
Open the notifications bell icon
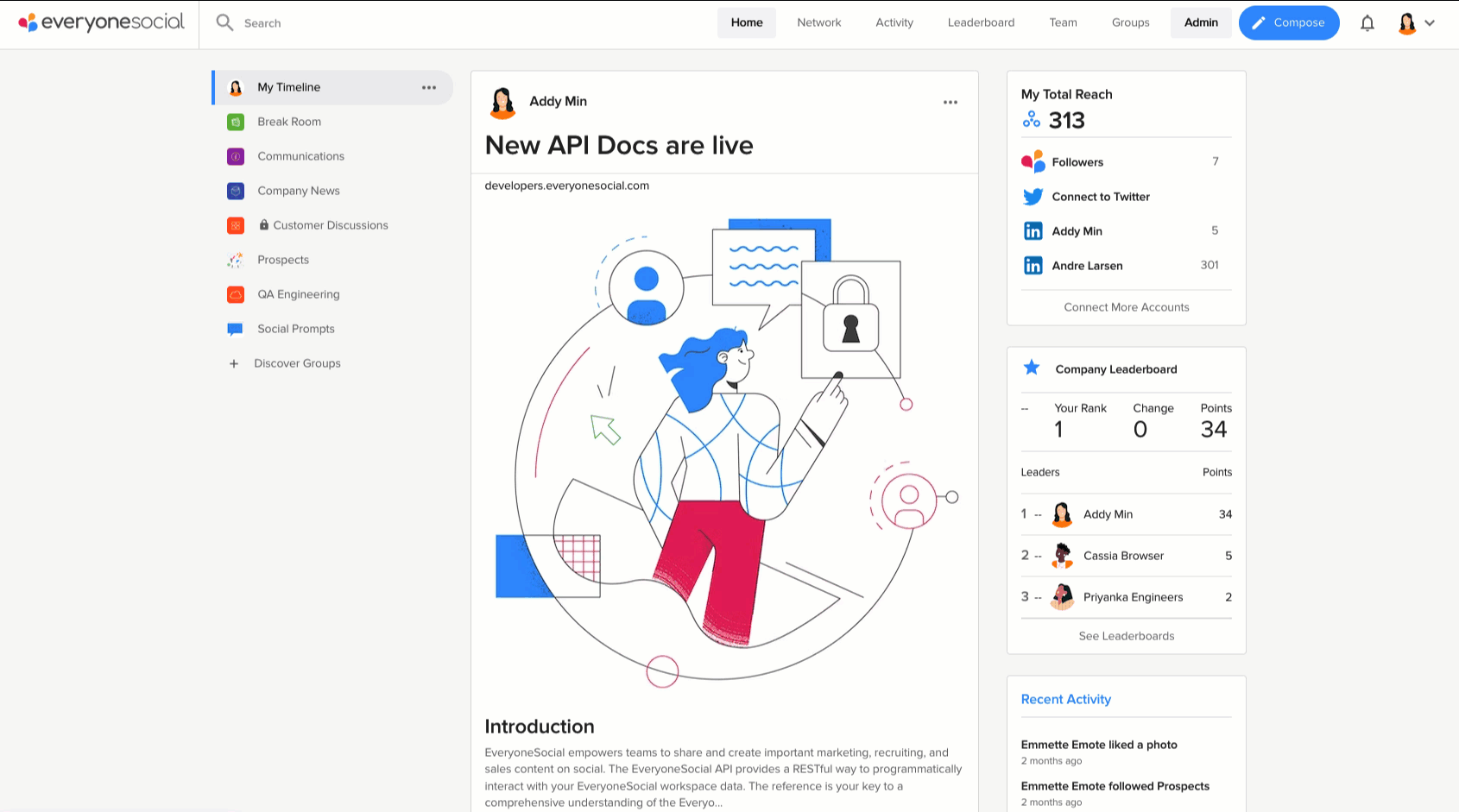click(x=1367, y=23)
